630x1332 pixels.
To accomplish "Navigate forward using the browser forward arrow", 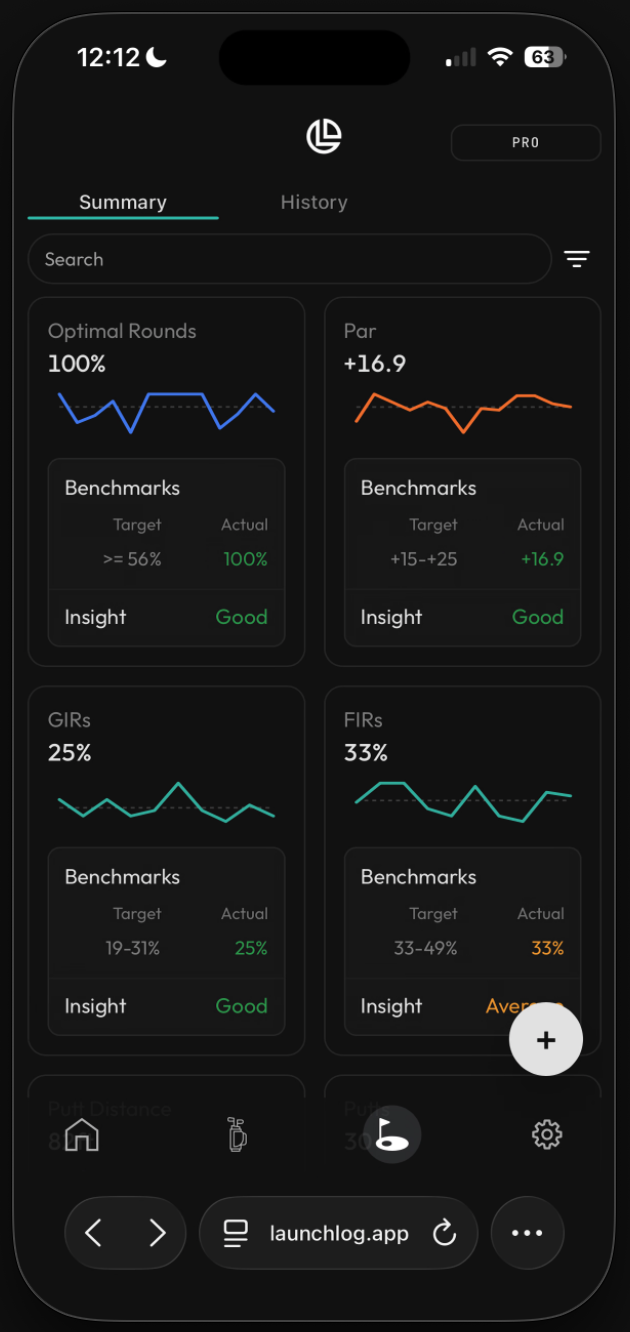I will 157,1233.
